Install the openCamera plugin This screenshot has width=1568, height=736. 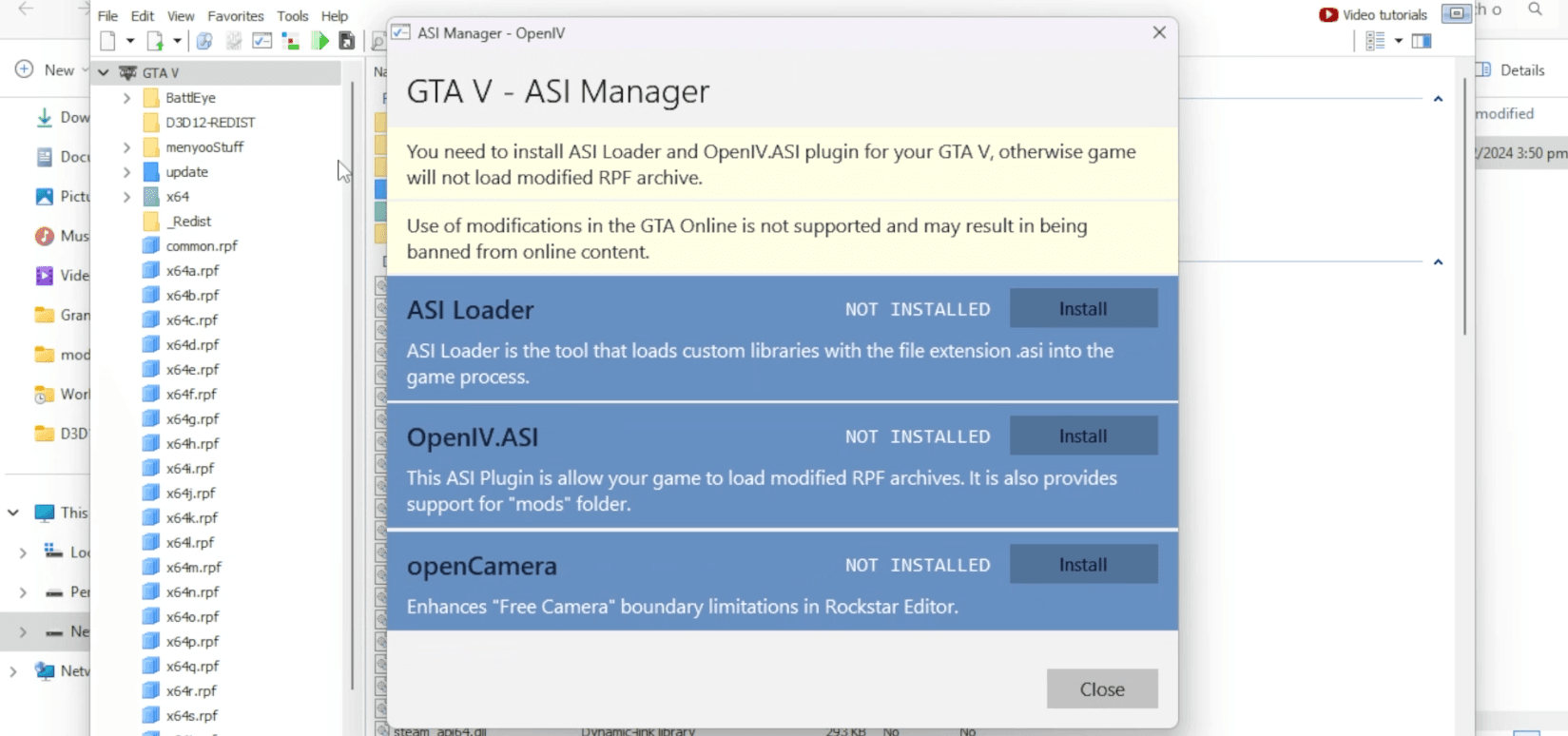1083,565
